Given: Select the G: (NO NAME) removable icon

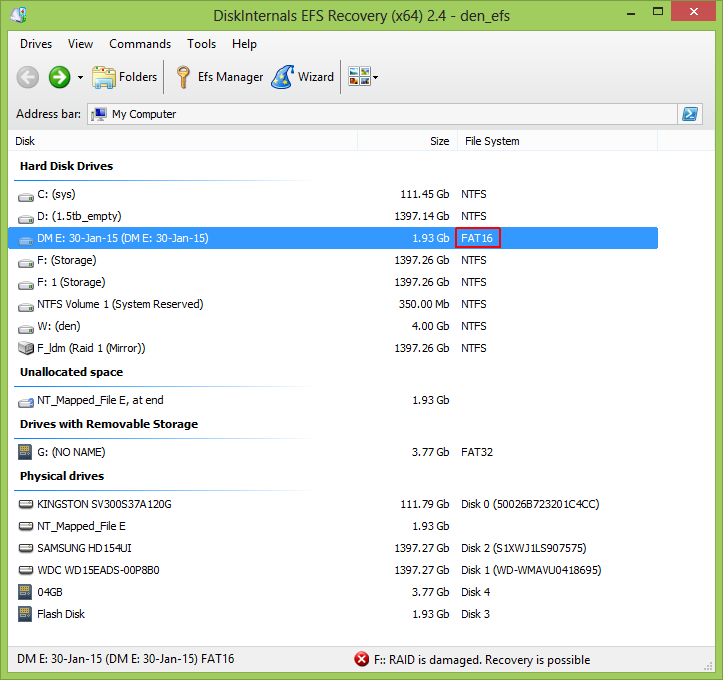Looking at the screenshot, I should 25,452.
